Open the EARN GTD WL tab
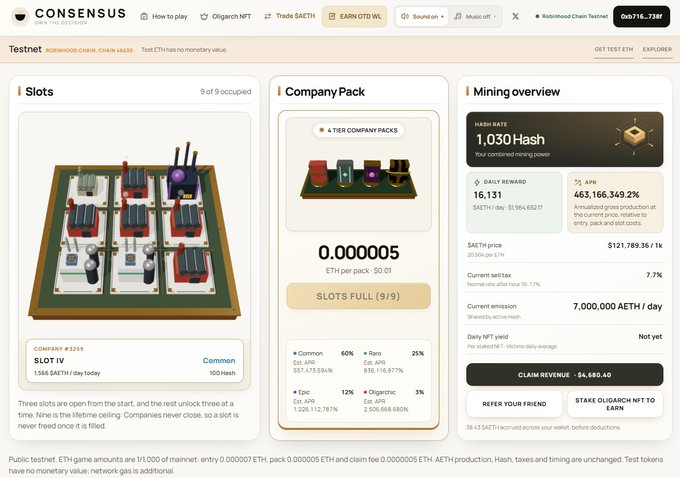680x478 pixels. pos(354,16)
